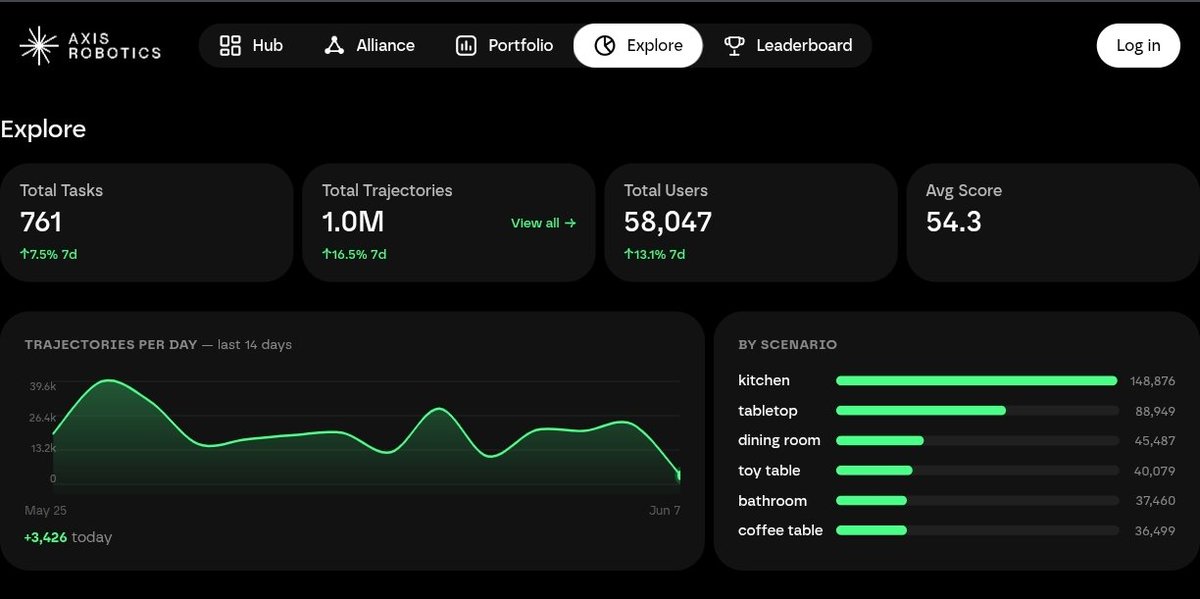The height and width of the screenshot is (599, 1200).
Task: Click the tabletop scenario label
Action: coord(768,411)
